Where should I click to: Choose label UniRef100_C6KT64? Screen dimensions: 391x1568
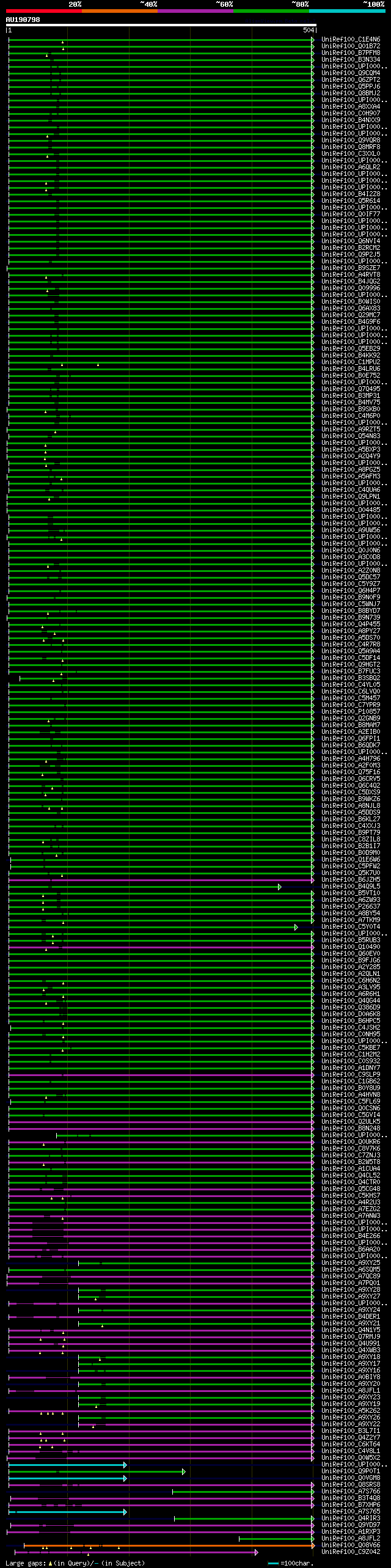coord(351,1445)
